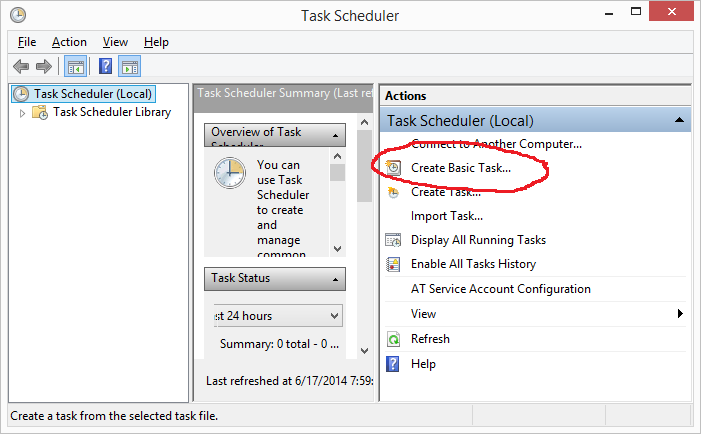
Task: Click the Create Task icon
Action: click(x=393, y=192)
